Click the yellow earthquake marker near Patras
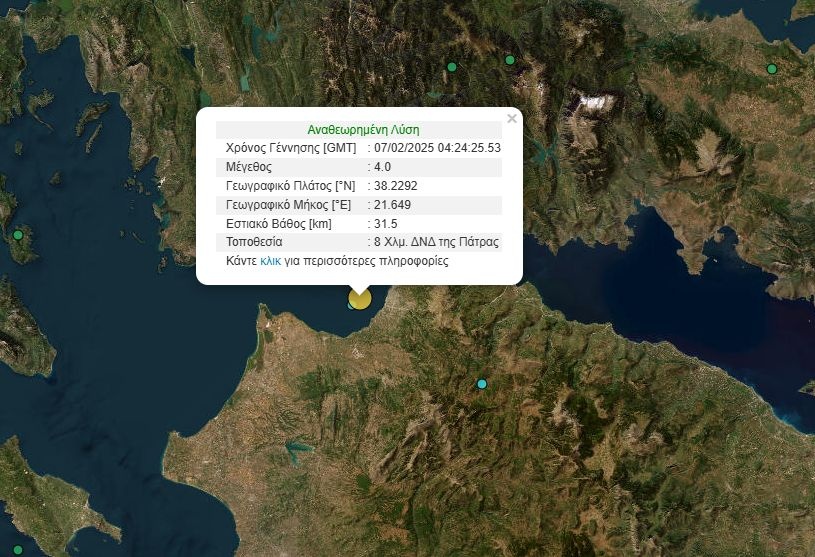815x557 pixels. click(359, 298)
